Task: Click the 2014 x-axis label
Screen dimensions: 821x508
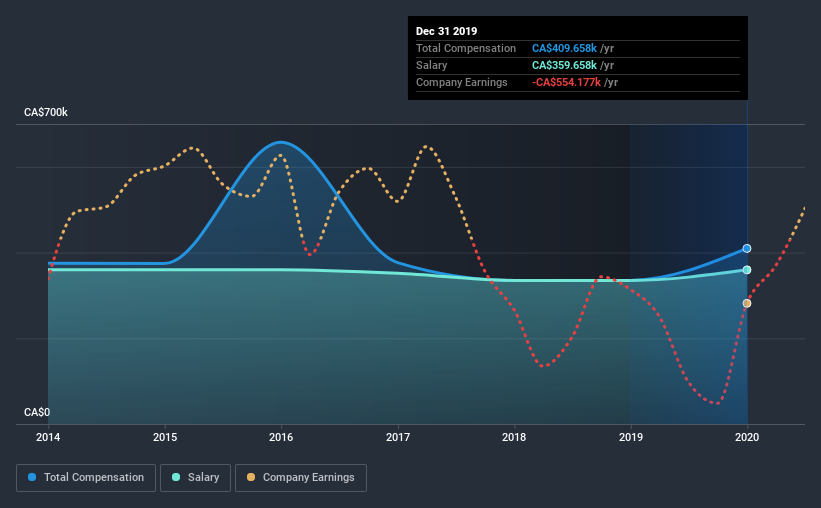Action: pos(48,437)
